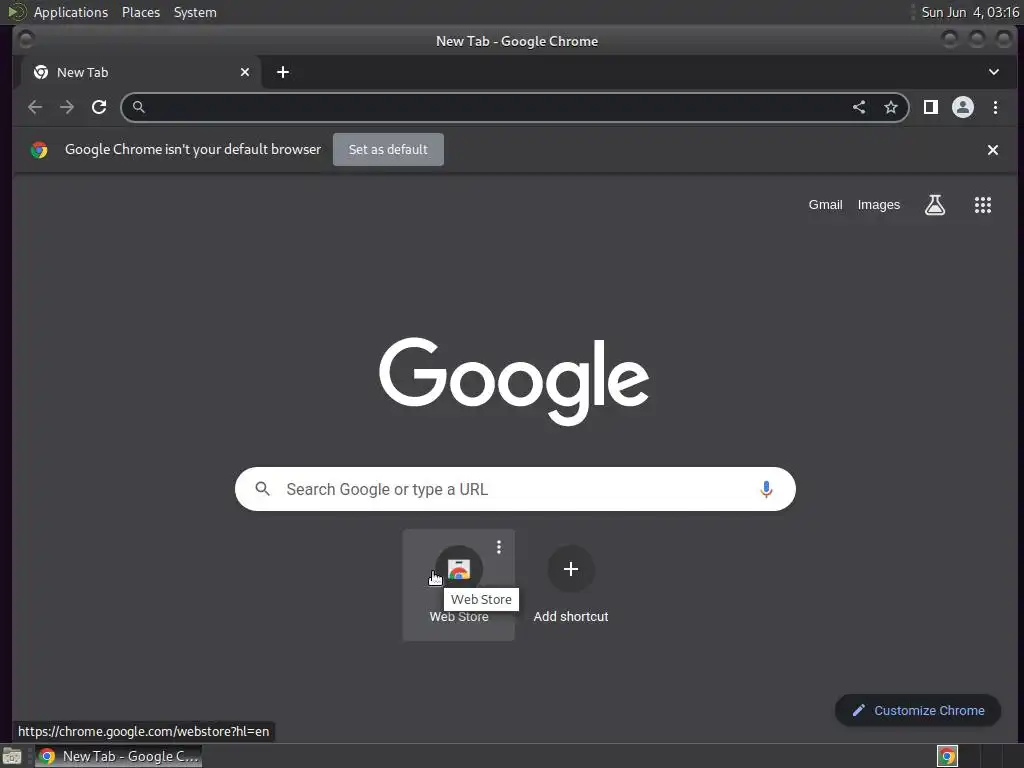Click the search icon in address bar
The image size is (1024, 768).
click(138, 107)
